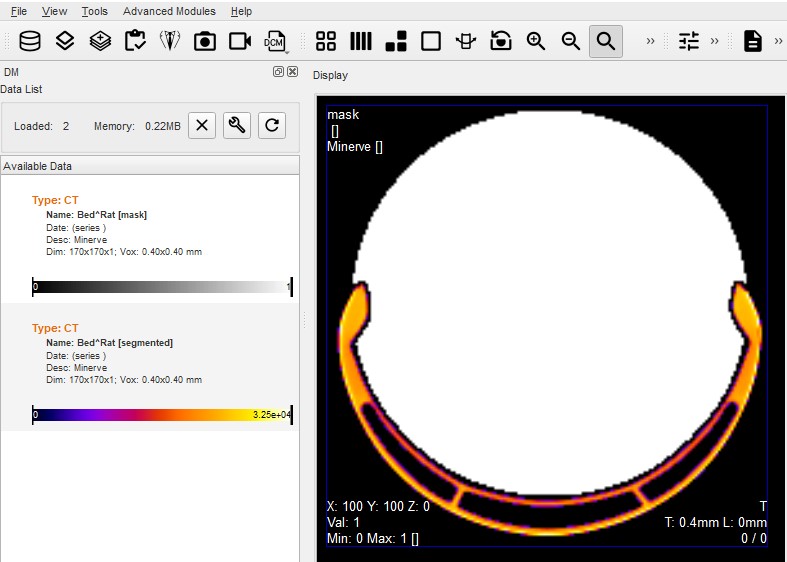Click the camera snapshot icon
The width and height of the screenshot is (787, 562).
pos(205,41)
